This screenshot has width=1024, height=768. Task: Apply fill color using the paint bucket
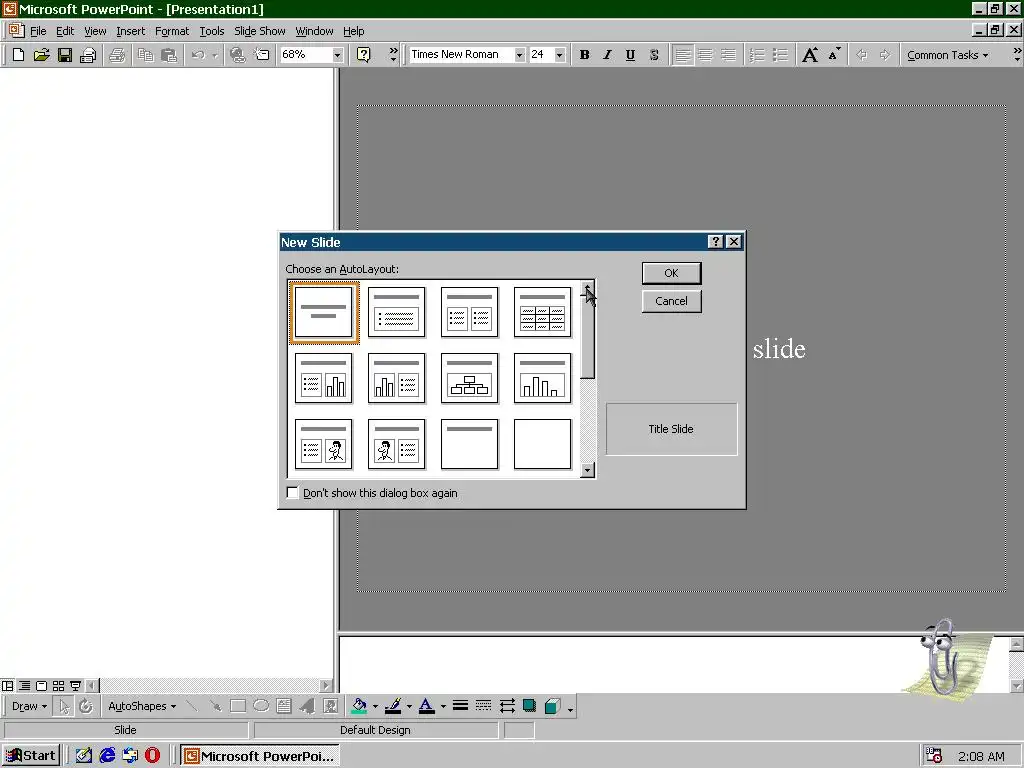click(x=359, y=706)
